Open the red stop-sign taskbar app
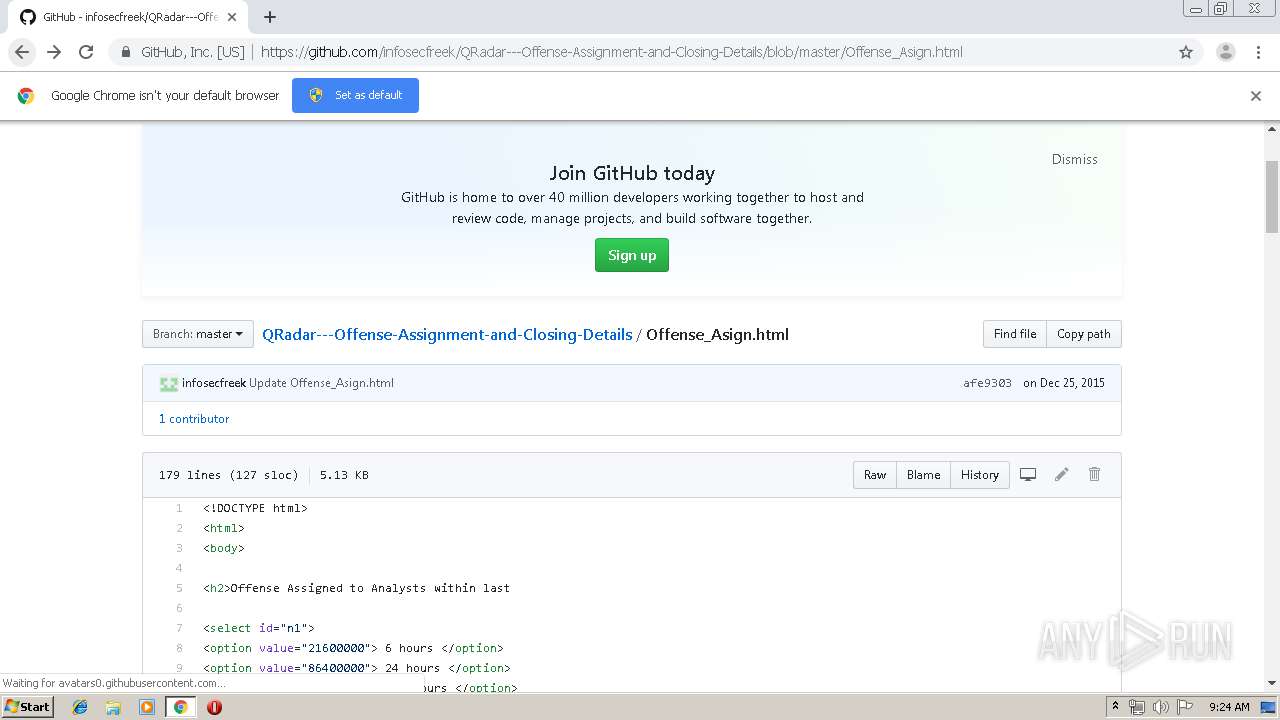The width and height of the screenshot is (1280, 720). click(x=214, y=707)
